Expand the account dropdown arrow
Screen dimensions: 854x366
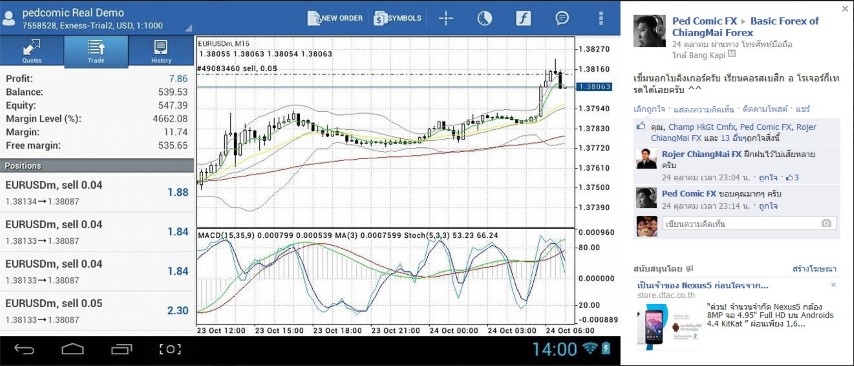[188, 28]
